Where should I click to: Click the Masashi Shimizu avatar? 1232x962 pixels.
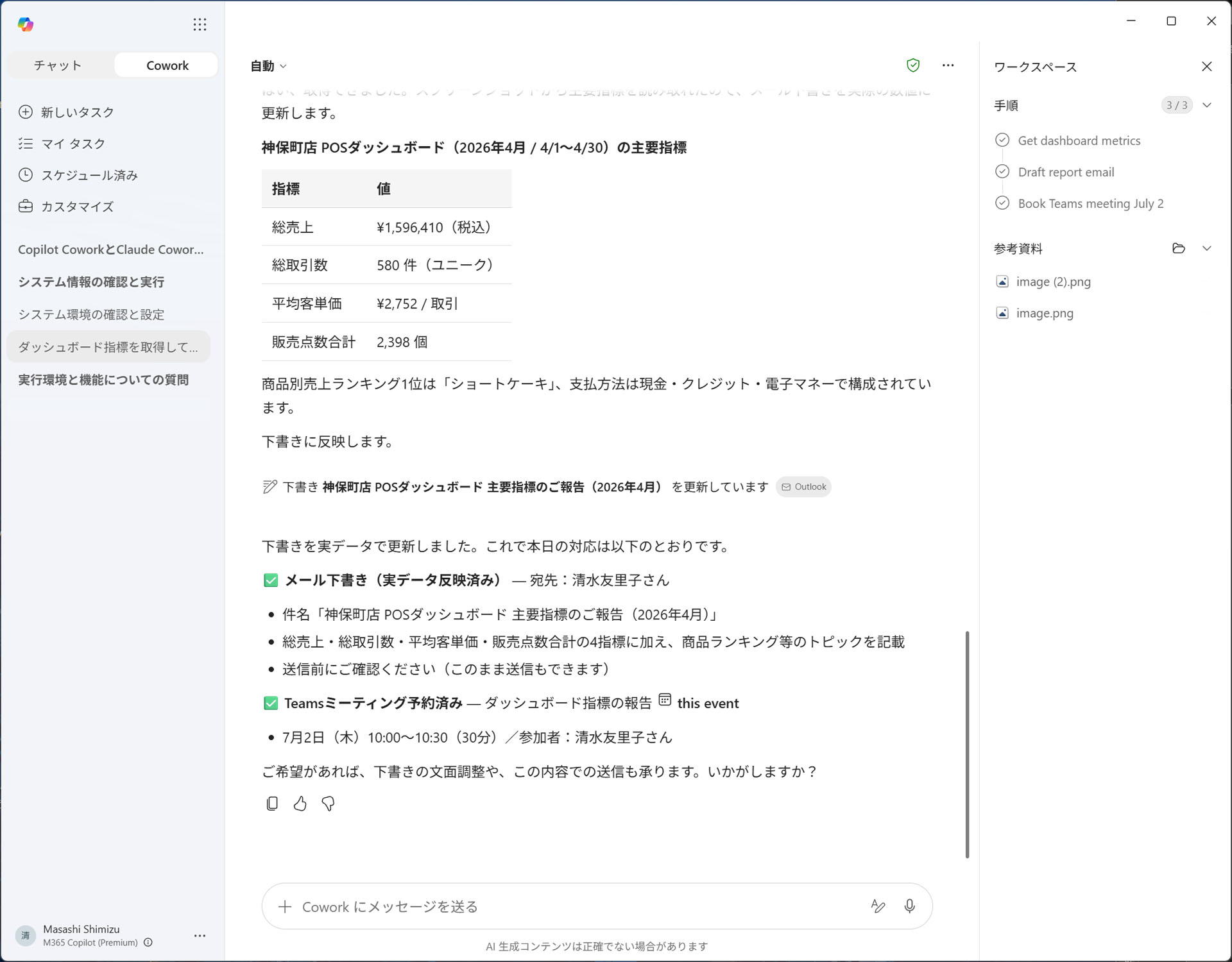click(26, 936)
